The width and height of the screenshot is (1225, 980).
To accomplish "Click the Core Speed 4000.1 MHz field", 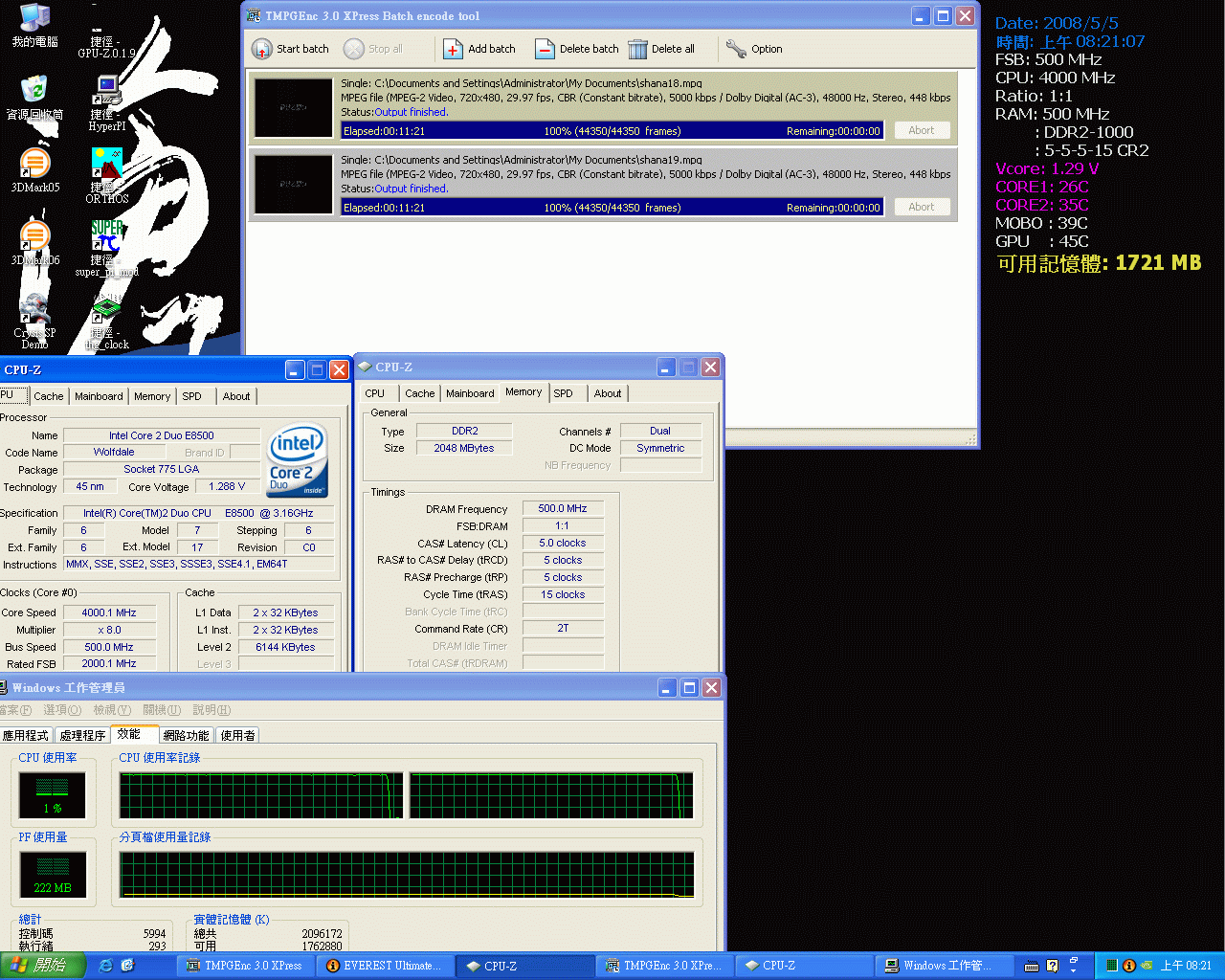I will (x=109, y=612).
